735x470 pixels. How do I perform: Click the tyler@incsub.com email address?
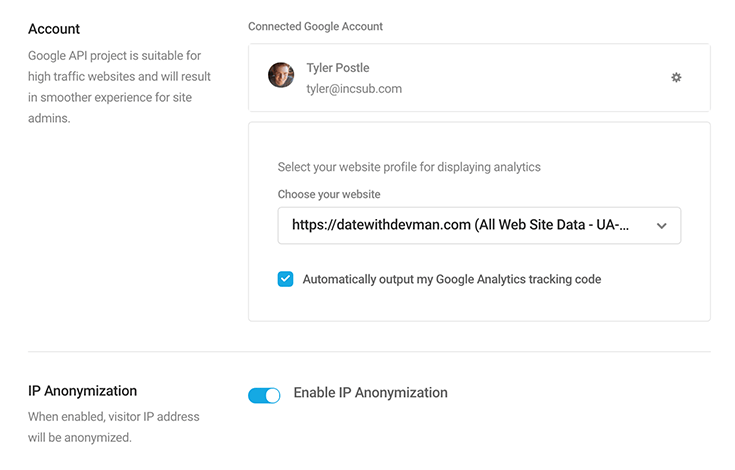(x=354, y=89)
